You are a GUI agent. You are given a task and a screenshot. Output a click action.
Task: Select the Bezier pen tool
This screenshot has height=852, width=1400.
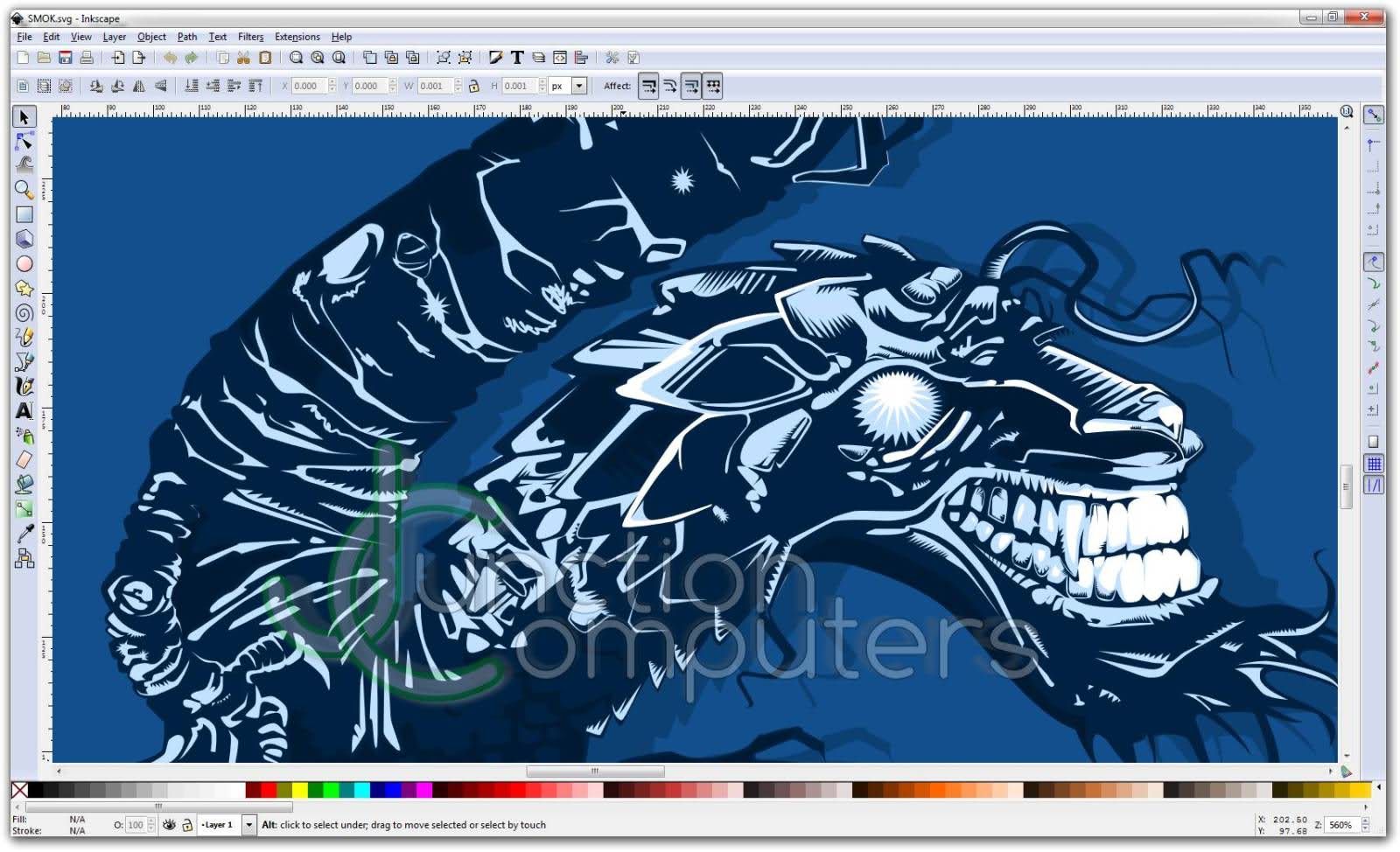pos(24,361)
